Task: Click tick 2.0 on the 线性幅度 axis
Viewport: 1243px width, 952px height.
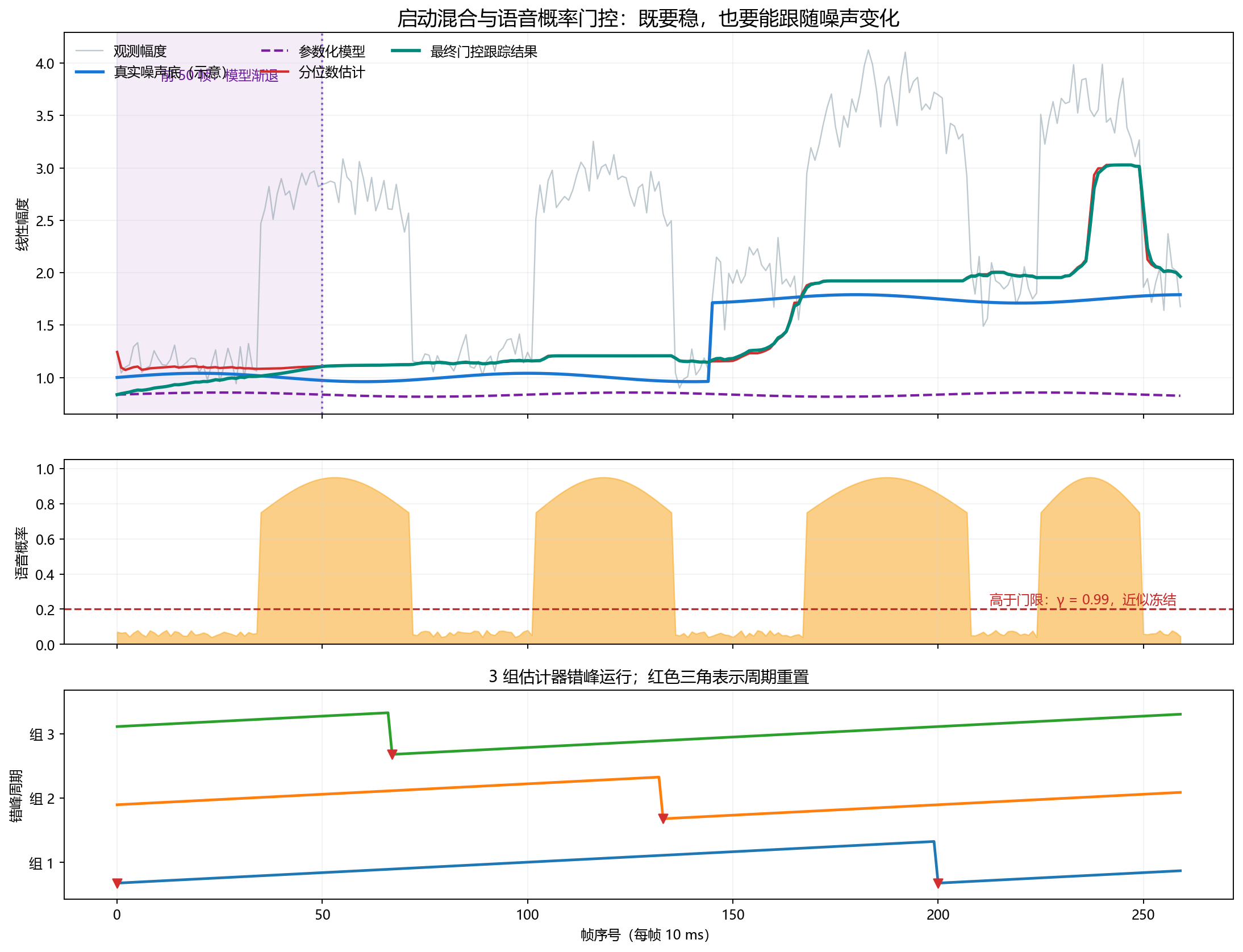Action: pyautogui.click(x=45, y=273)
